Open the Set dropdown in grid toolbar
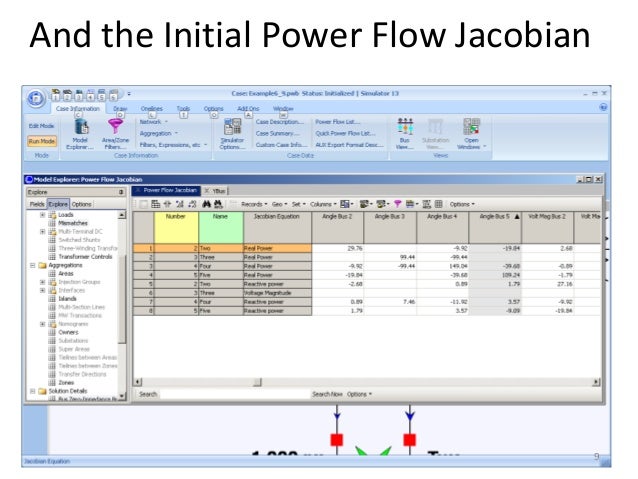 tap(298, 204)
